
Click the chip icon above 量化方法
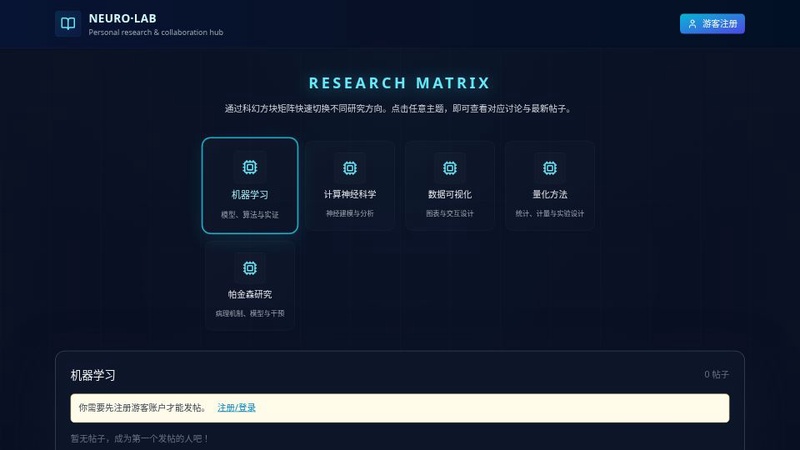click(549, 168)
